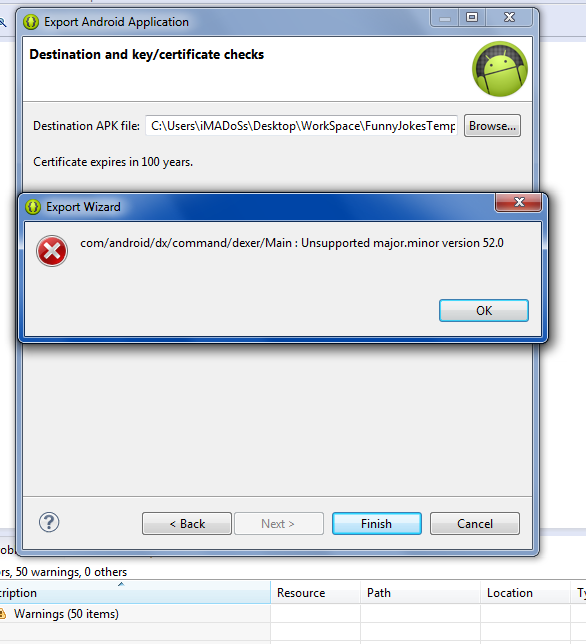Image resolution: width=586 pixels, height=644 pixels.
Task: Sort problems by the Path column header
Action: 421,593
